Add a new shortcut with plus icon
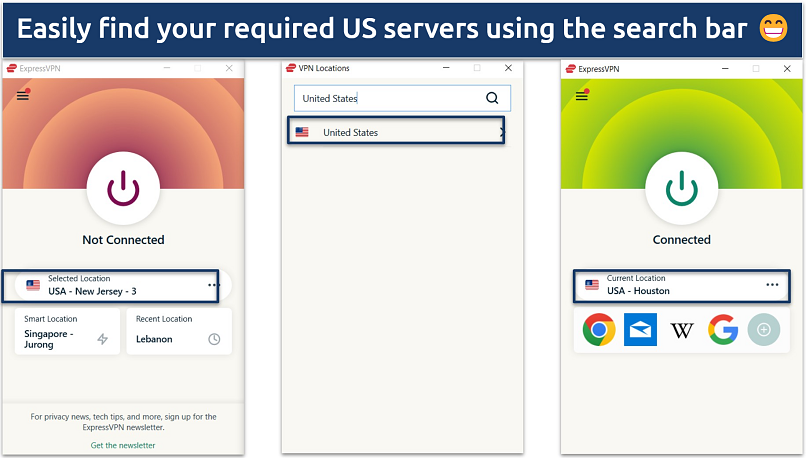806x458 pixels. click(x=764, y=329)
